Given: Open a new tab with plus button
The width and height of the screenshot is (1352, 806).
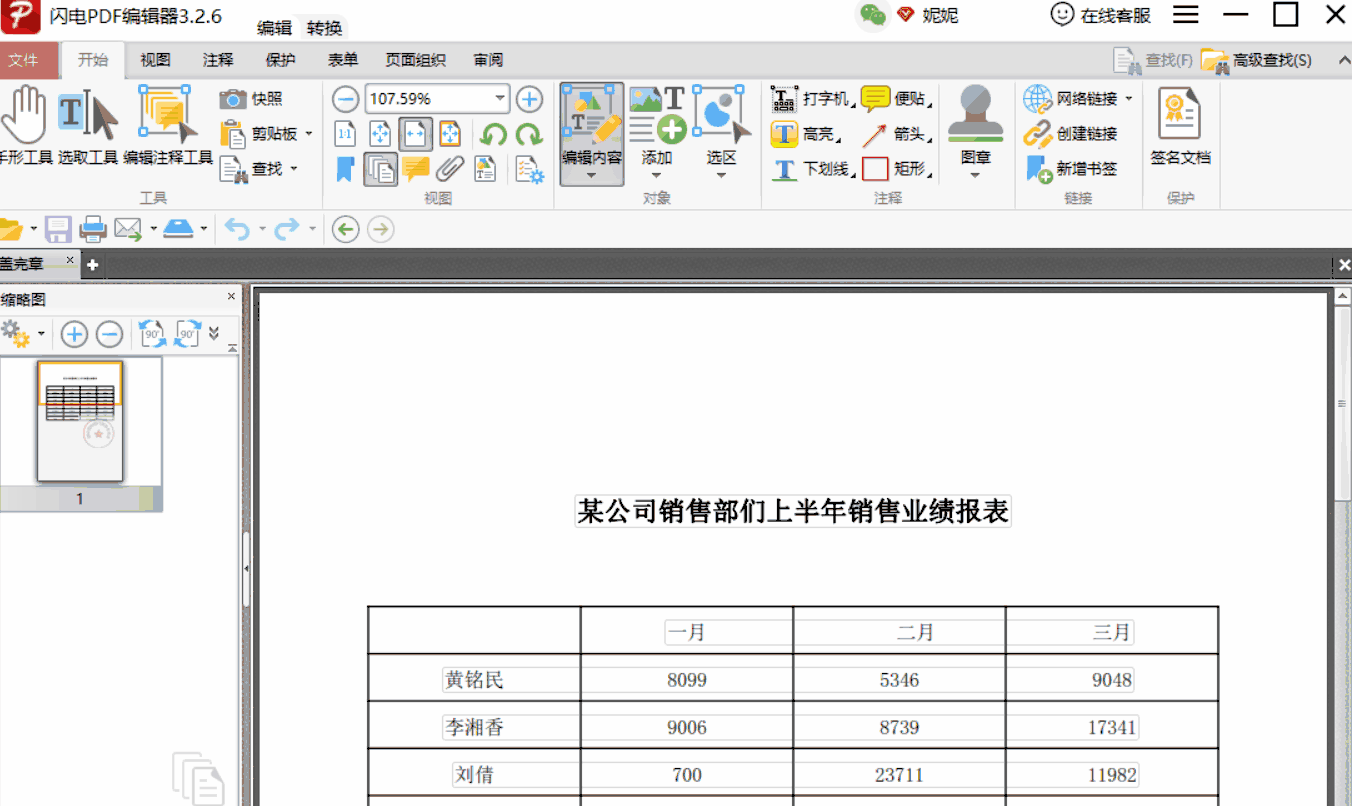Looking at the screenshot, I should click(92, 265).
